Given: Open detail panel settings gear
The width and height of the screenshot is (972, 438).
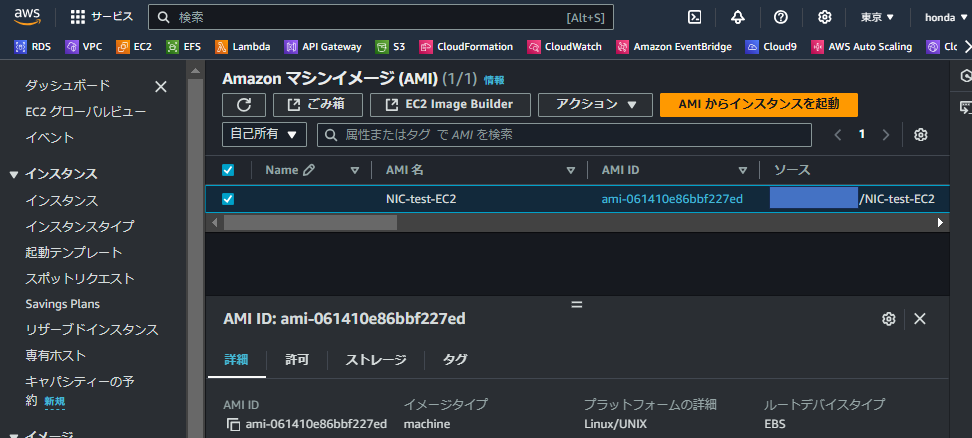Looking at the screenshot, I should coord(889,319).
